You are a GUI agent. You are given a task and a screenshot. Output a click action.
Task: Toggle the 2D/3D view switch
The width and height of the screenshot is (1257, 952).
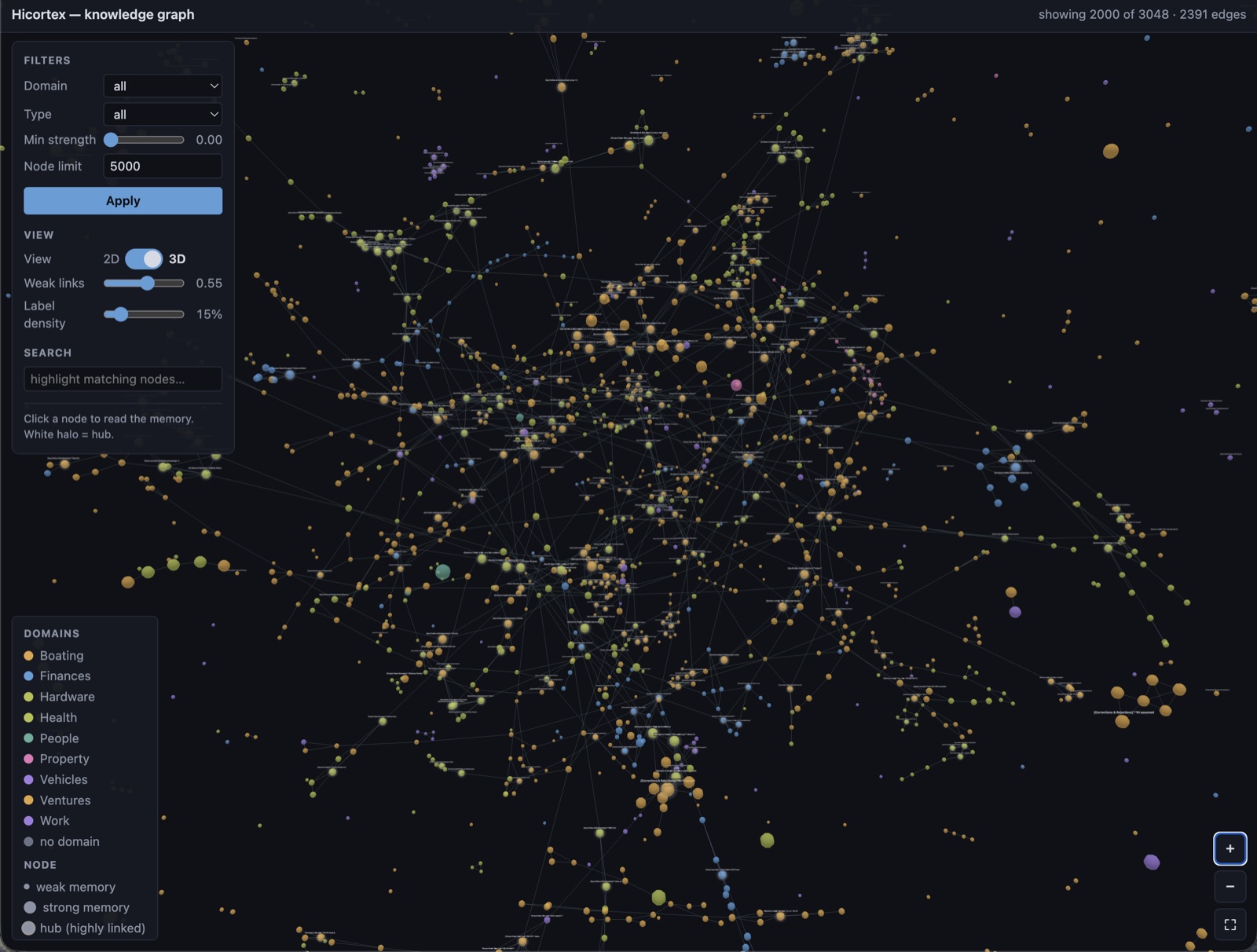coord(144,258)
